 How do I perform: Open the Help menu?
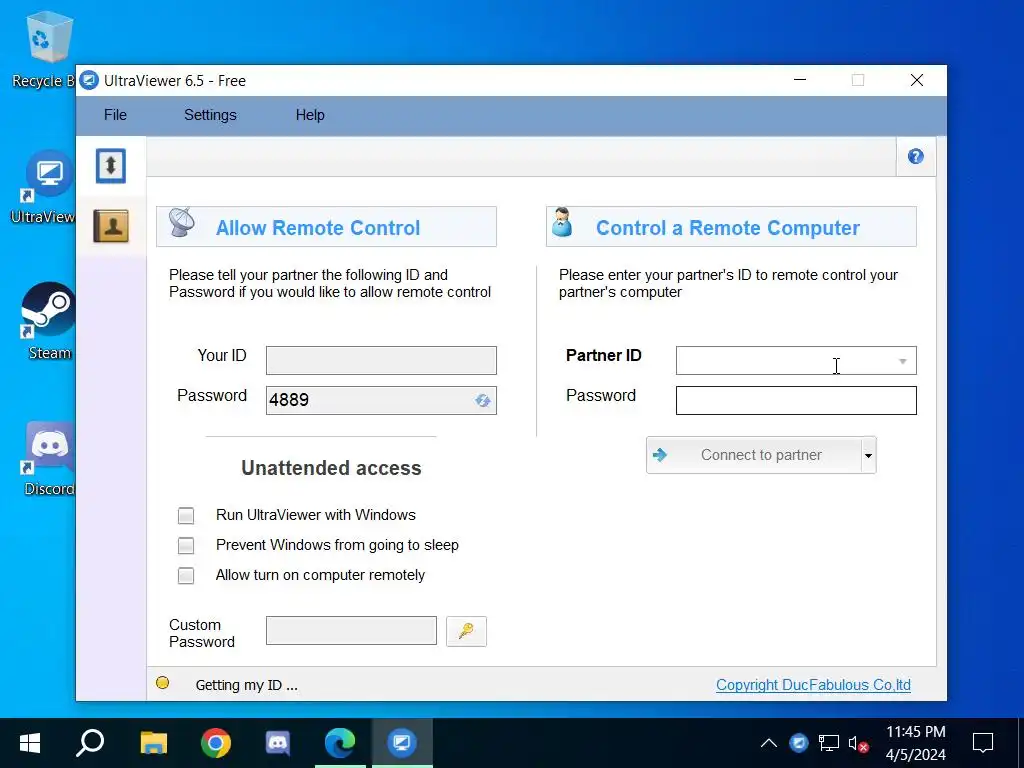pyautogui.click(x=310, y=115)
